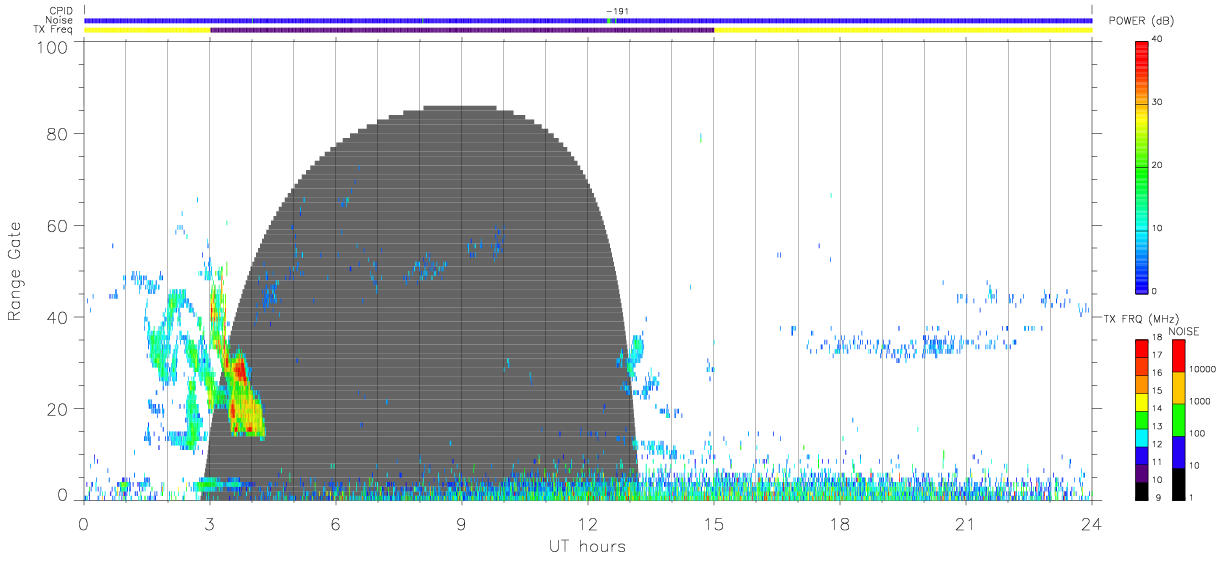The width and height of the screenshot is (1228, 567).
Task: Click the 12 tick label on the UT hours axis
Action: [x=588, y=523]
